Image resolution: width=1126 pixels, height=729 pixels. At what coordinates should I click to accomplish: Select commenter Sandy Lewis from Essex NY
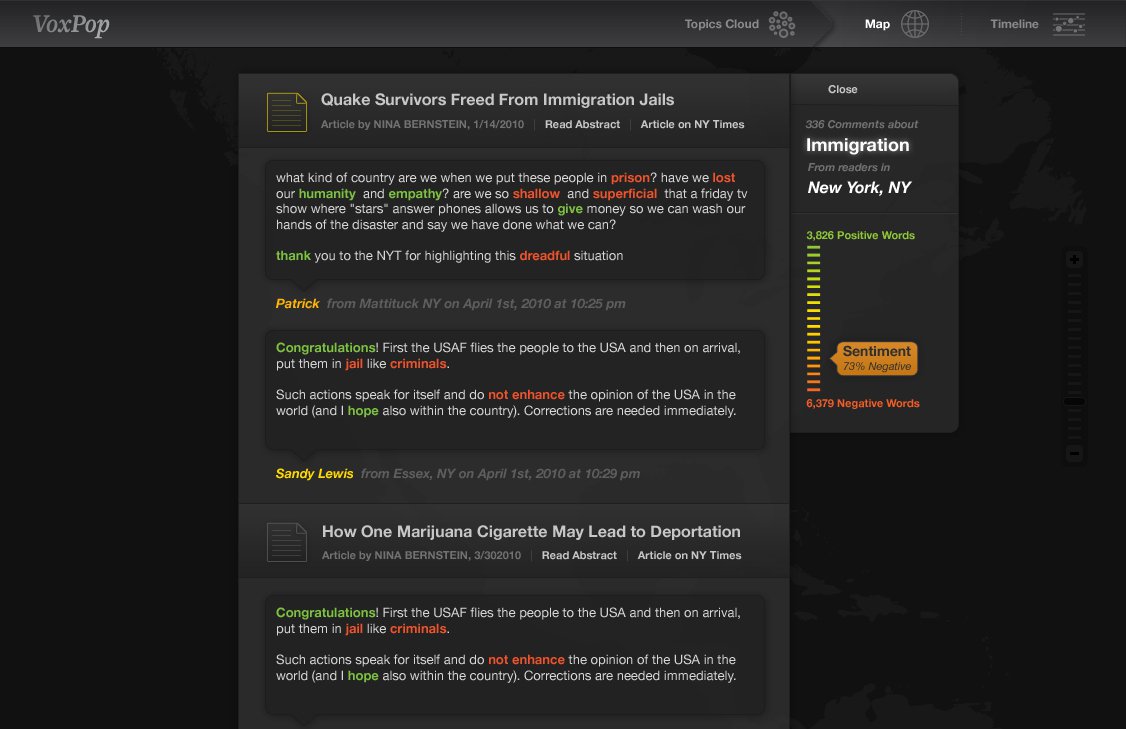pyautogui.click(x=314, y=473)
